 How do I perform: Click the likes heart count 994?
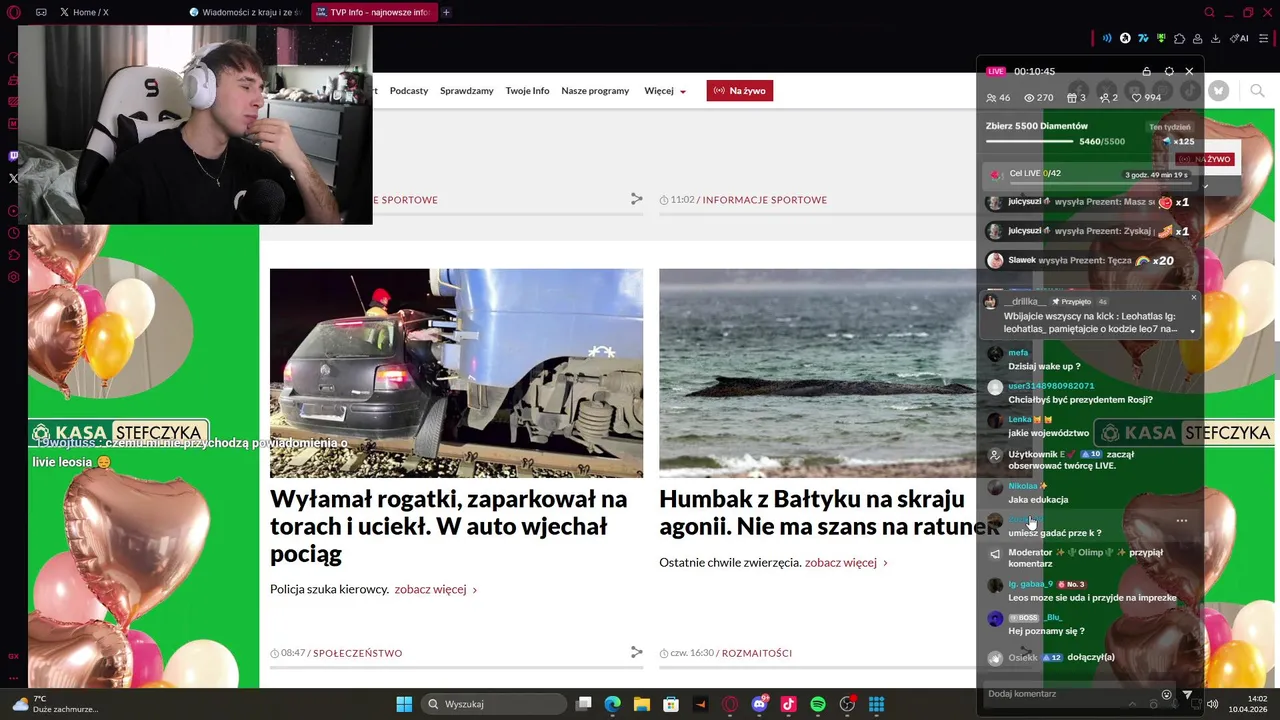(1146, 98)
